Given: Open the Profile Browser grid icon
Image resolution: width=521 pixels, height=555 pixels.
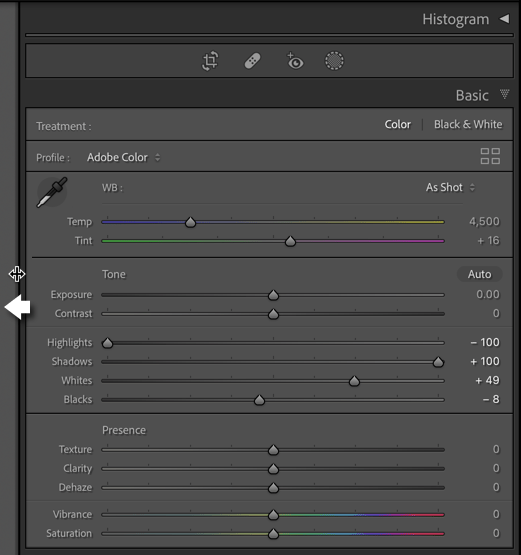Looking at the screenshot, I should coord(490,156).
